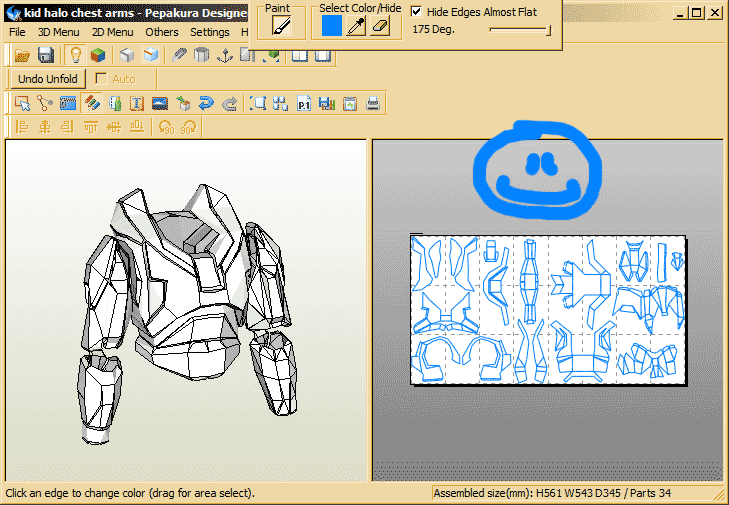Click the fit-to-window frame icon
Viewport: 729px width, 505px height.
tap(258, 103)
